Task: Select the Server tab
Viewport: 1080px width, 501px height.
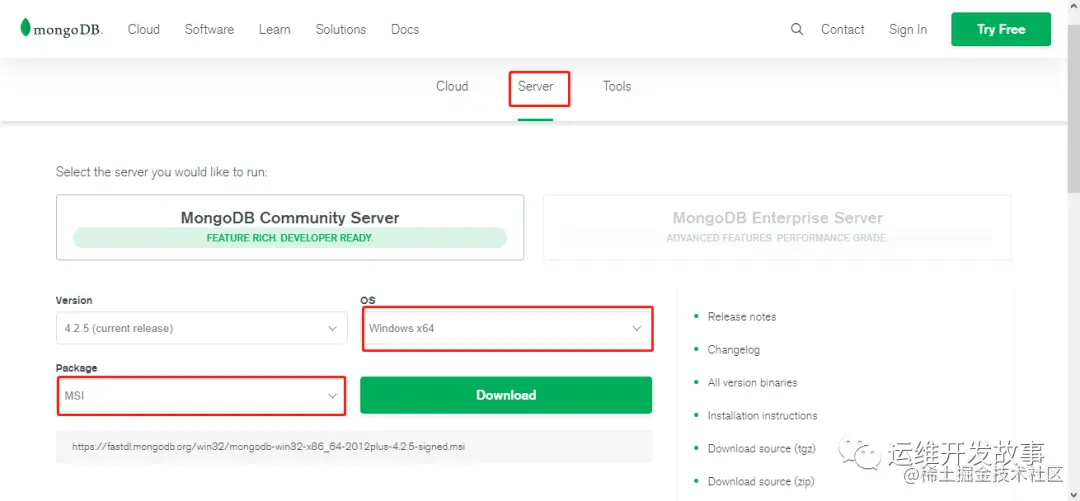Action: pos(535,86)
